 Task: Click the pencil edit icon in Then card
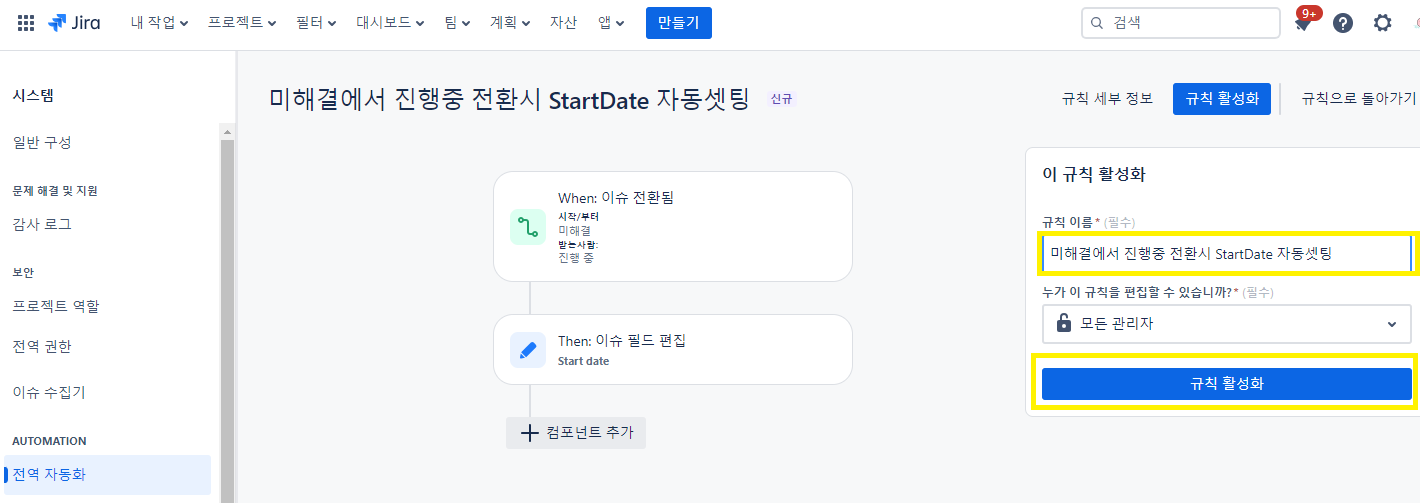(528, 350)
